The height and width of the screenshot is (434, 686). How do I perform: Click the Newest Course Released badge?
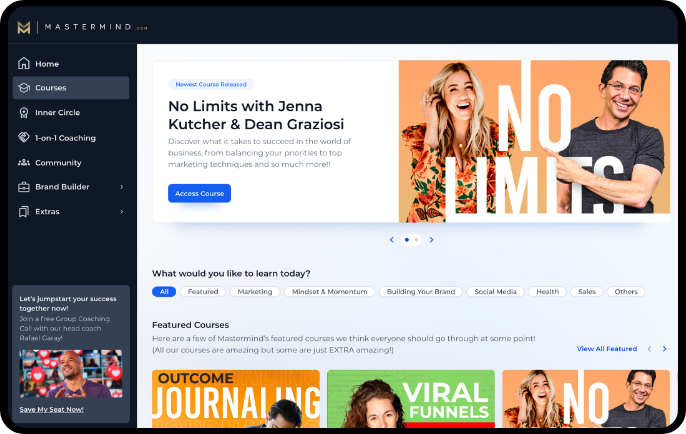pos(211,84)
